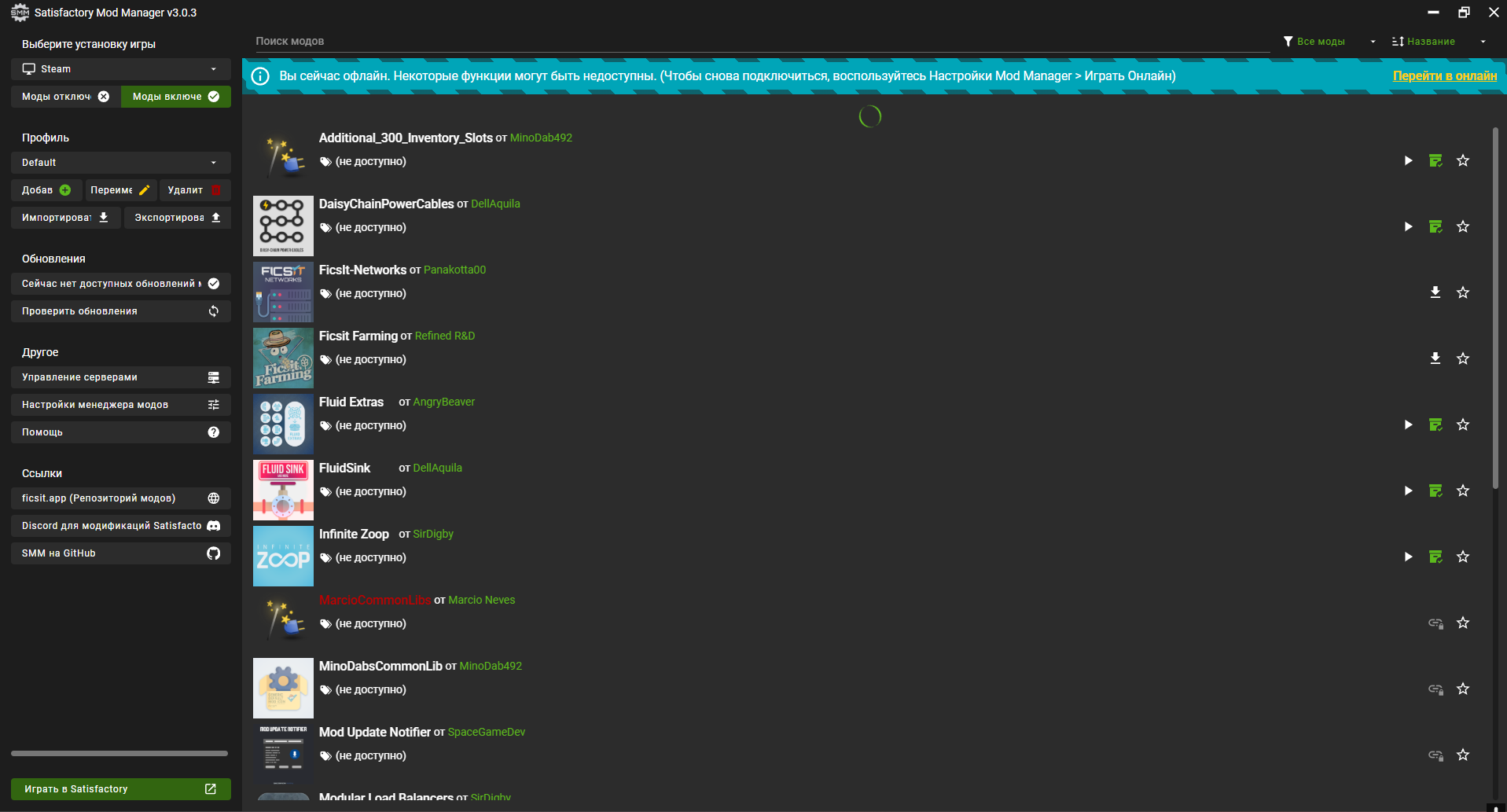Click author link MinoDab492 on Additional_300_Inventory_Slots
This screenshot has width=1507, height=812.
[541, 138]
